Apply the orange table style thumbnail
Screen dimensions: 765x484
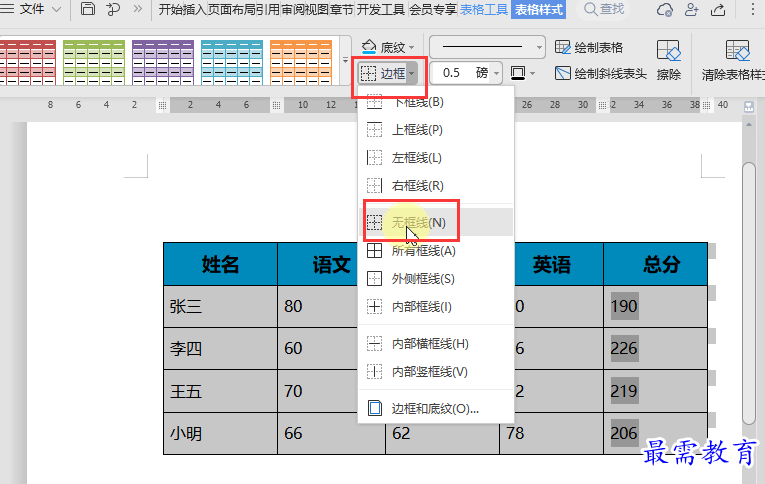pos(301,62)
